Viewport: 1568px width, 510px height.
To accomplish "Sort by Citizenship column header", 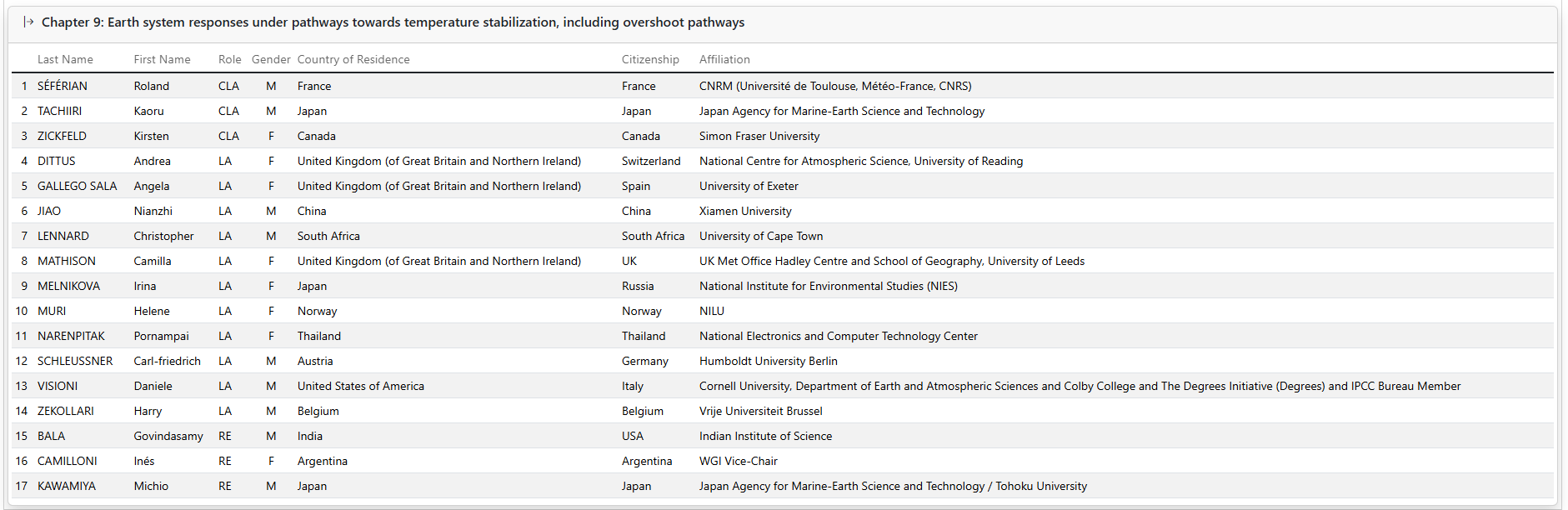I will 650,59.
